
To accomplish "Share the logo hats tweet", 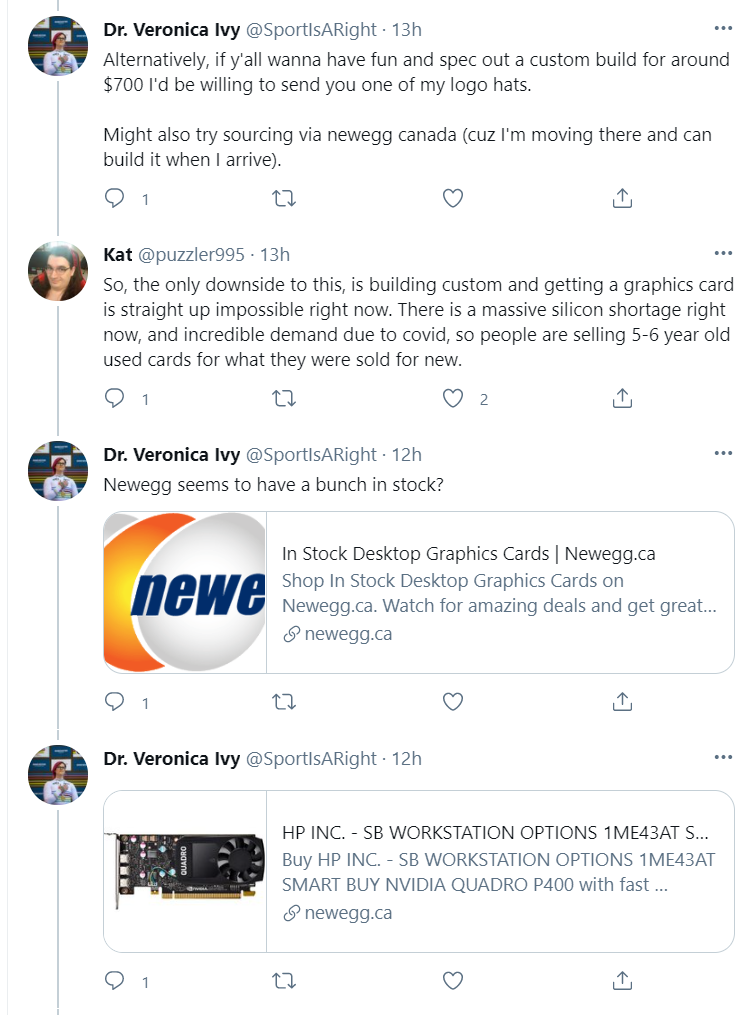I will [622, 198].
